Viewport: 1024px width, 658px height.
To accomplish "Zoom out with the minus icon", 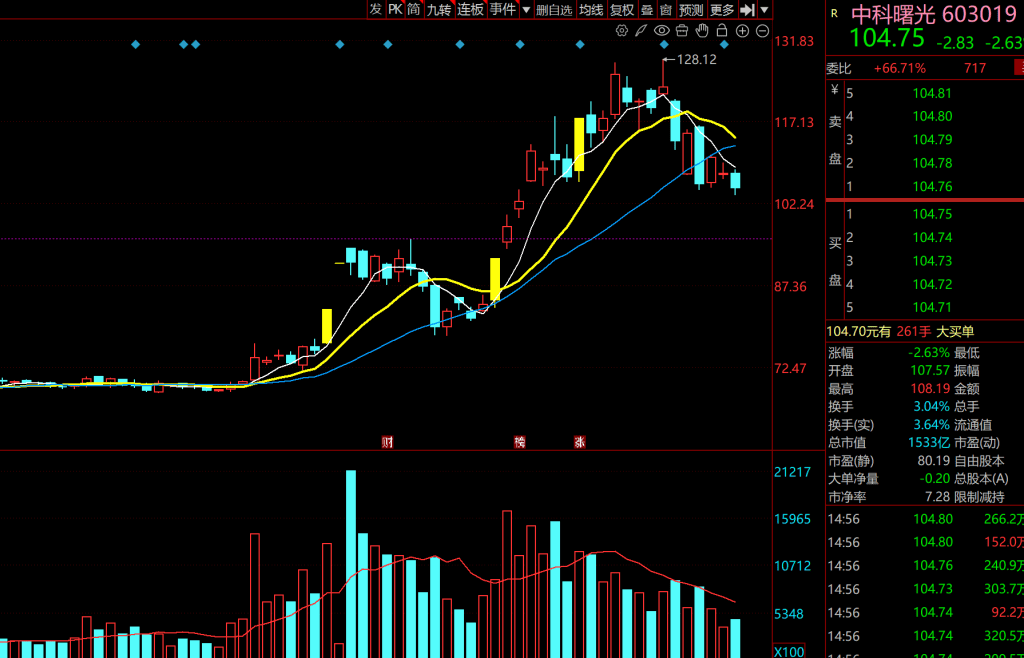I will coord(761,31).
